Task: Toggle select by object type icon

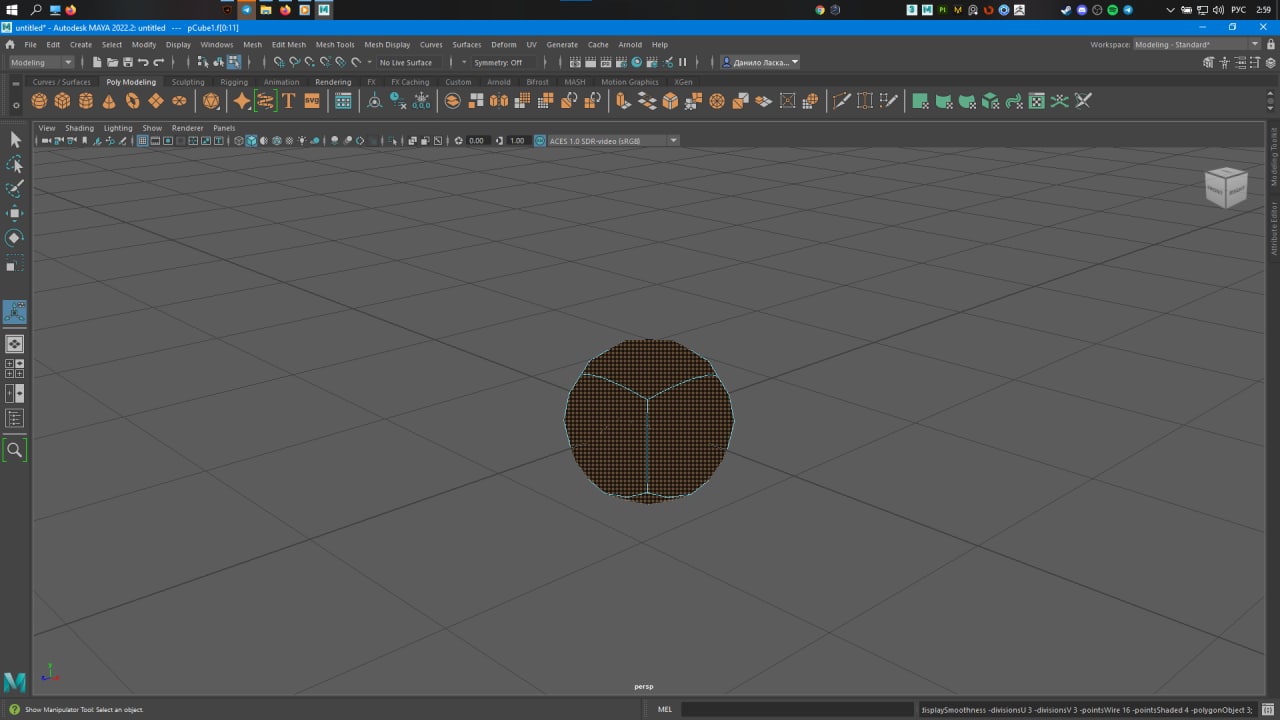Action: pyautogui.click(x=218, y=62)
